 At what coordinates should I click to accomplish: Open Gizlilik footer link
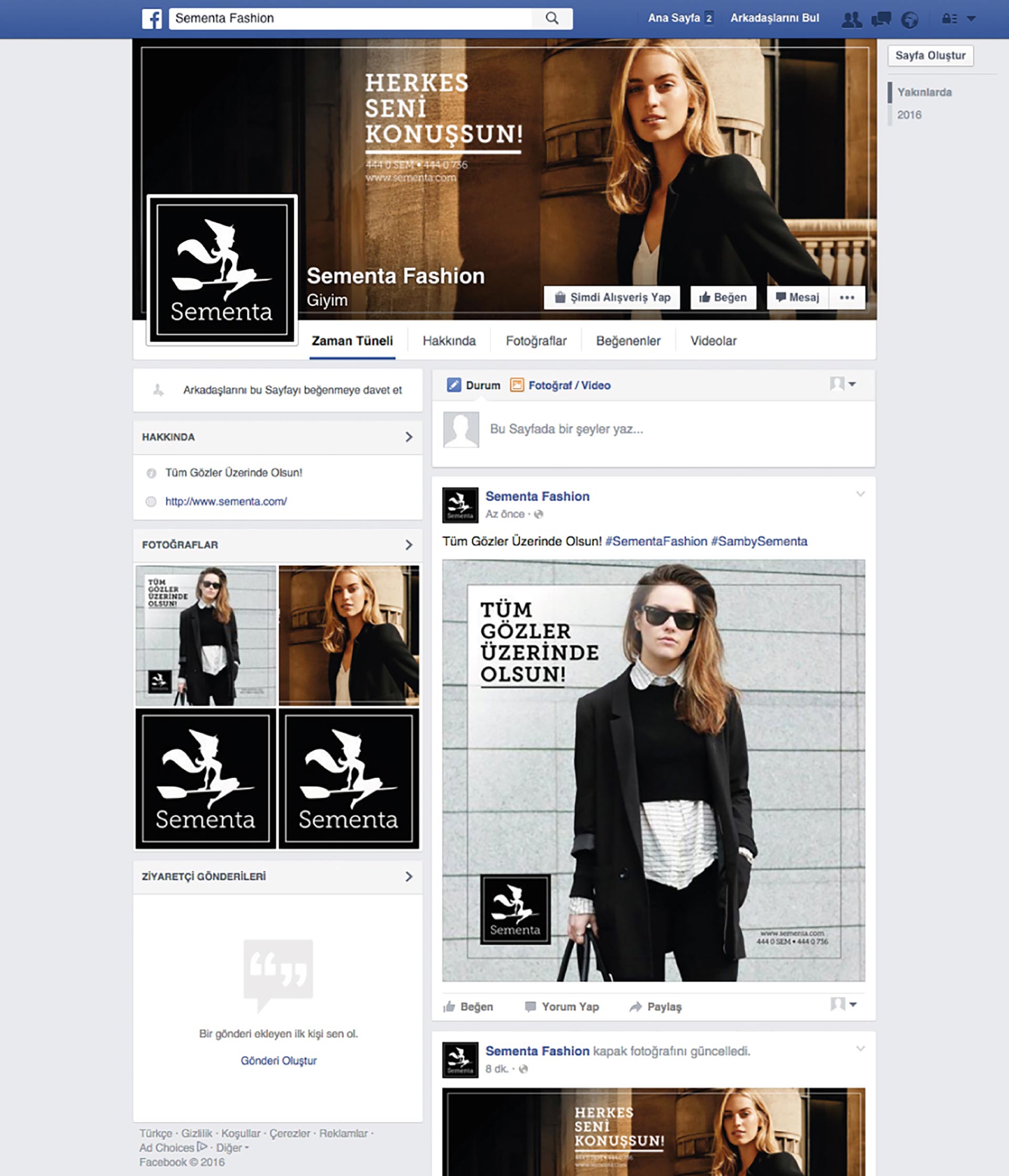tap(197, 1133)
